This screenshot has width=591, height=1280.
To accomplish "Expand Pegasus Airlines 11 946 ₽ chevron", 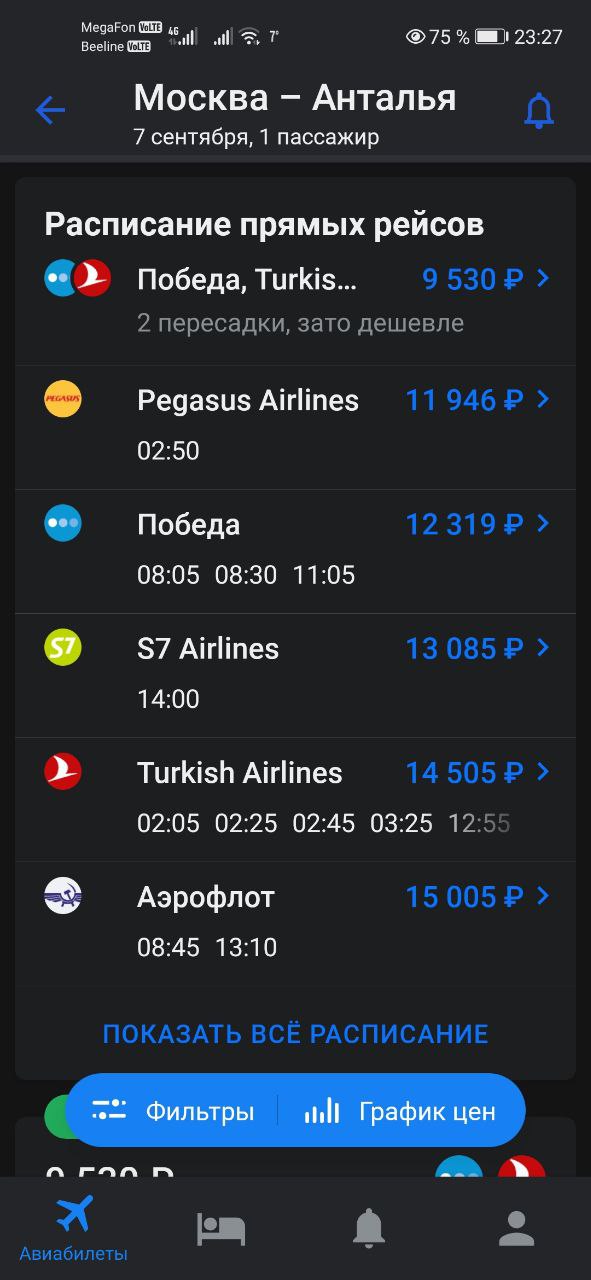I will 543,399.
